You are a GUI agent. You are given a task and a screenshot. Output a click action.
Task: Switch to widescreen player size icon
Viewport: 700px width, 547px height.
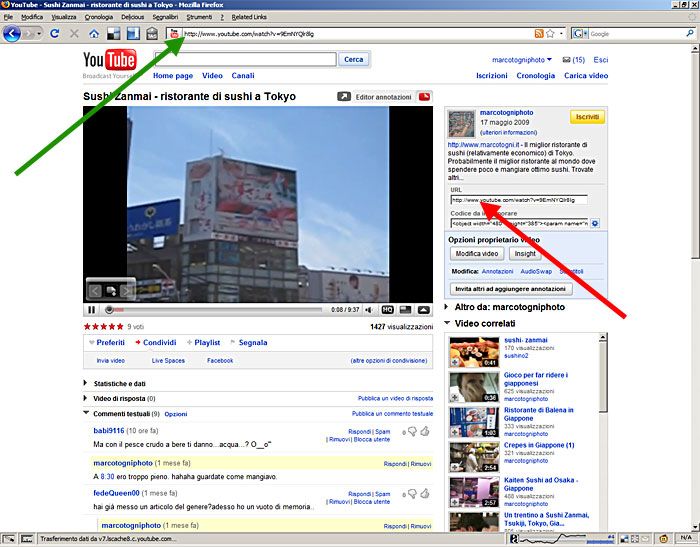[405, 309]
